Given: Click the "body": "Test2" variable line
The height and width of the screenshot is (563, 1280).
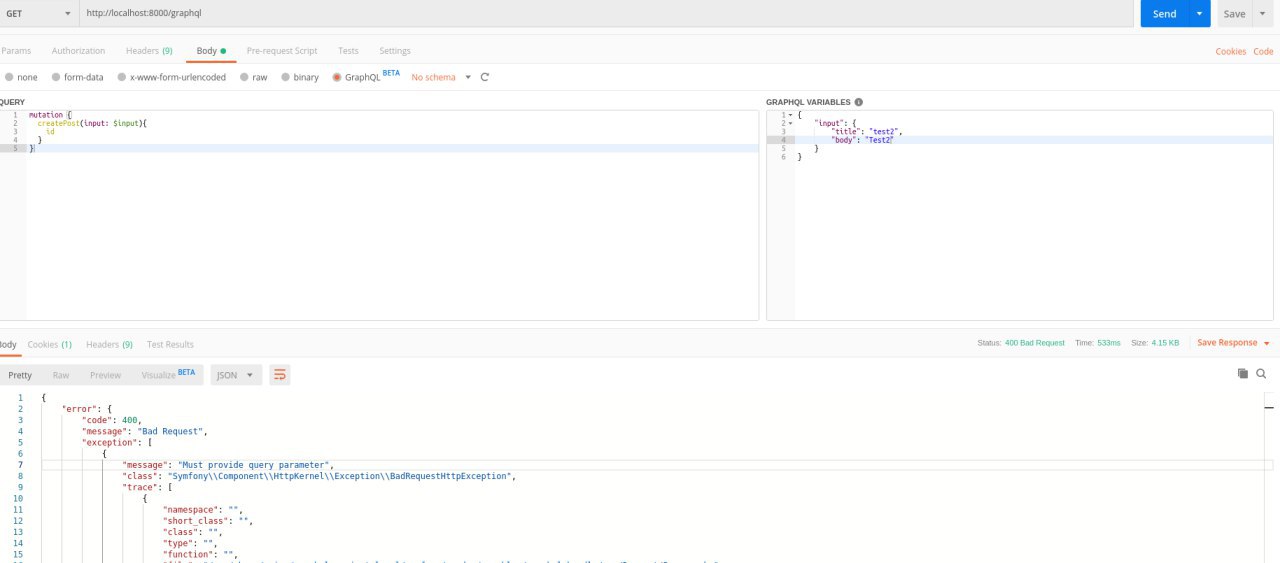Looking at the screenshot, I should point(861,140).
